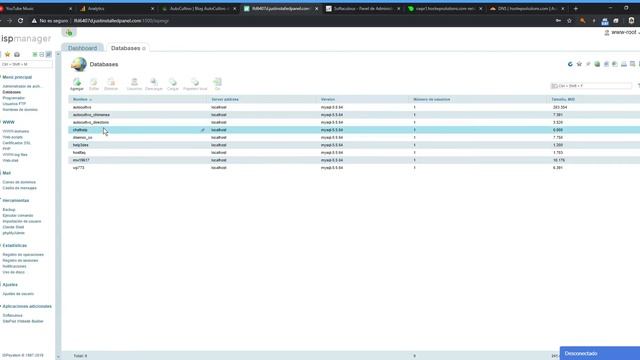Collapse the WWW sidebar section

8,122
